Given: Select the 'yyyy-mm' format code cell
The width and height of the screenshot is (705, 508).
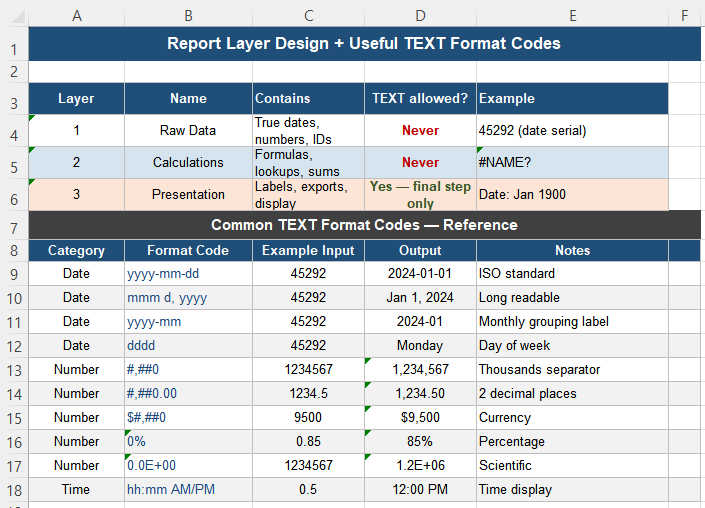Looking at the screenshot, I should (x=188, y=321).
